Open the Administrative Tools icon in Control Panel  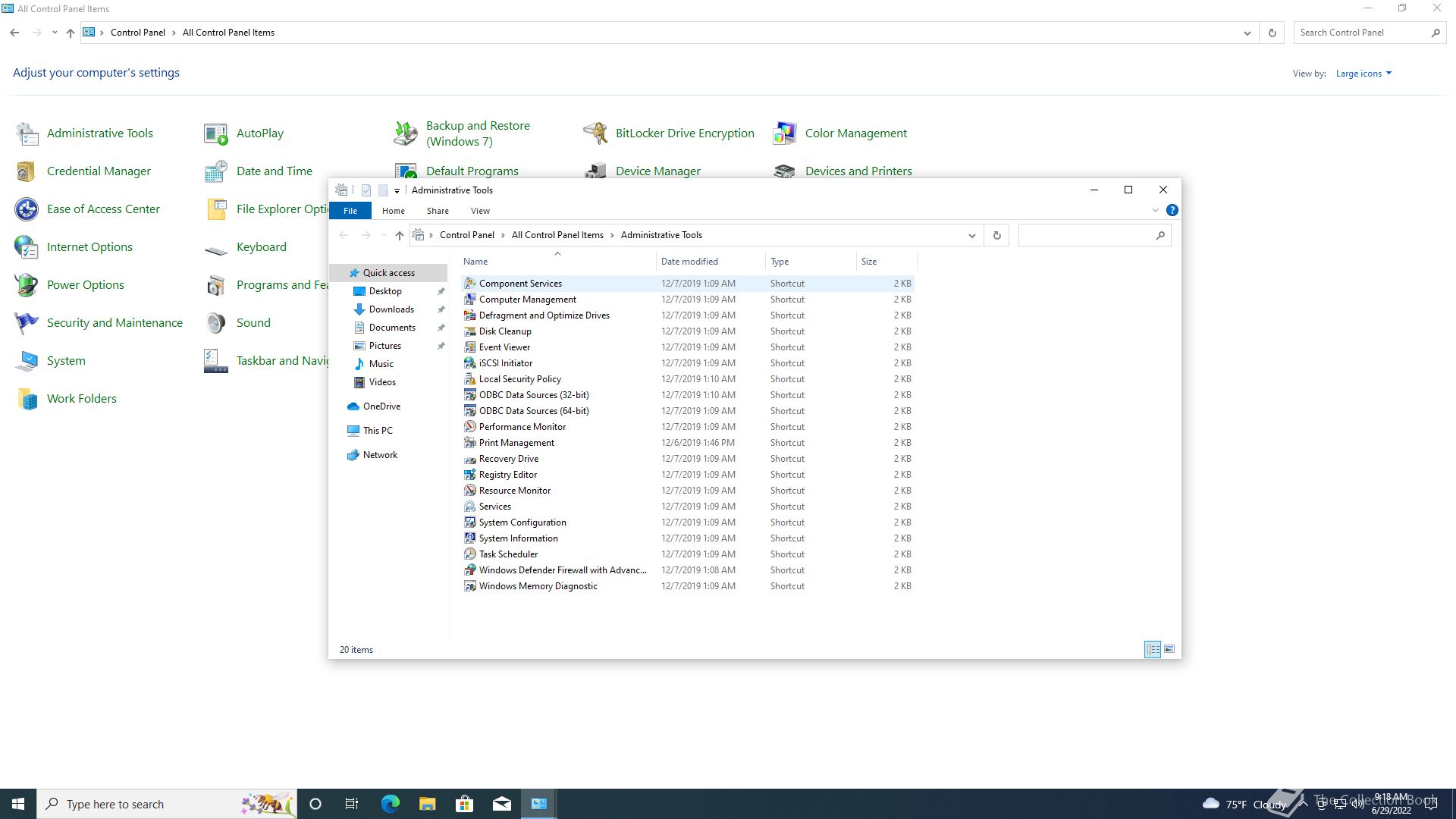(x=27, y=133)
